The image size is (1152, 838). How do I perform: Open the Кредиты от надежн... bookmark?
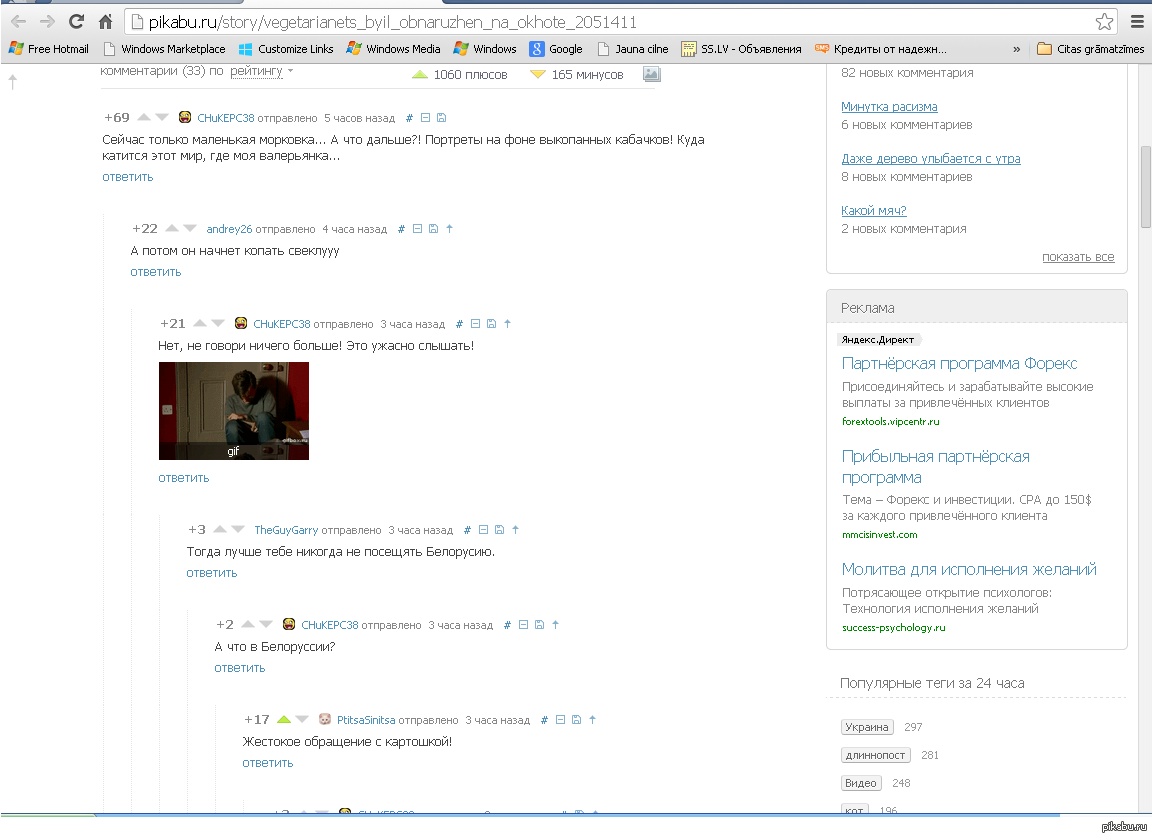[x=881, y=48]
